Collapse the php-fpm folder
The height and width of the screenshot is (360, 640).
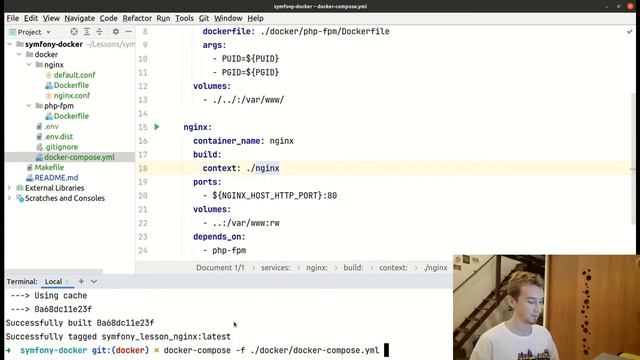(x=29, y=106)
